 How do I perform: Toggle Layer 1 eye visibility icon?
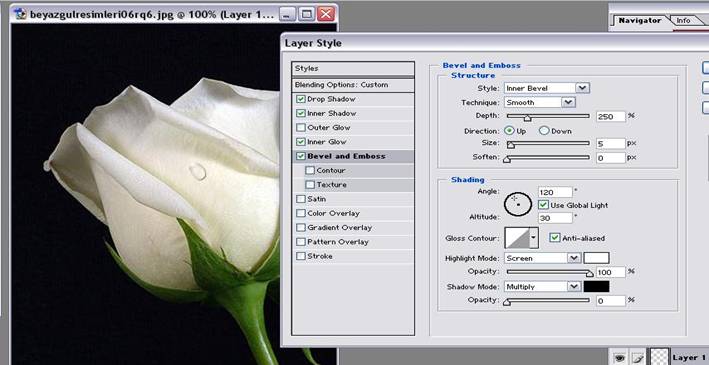(619, 358)
